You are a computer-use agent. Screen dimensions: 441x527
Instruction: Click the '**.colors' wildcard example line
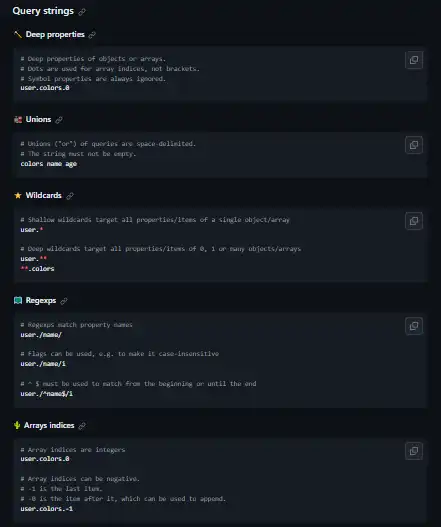click(37, 269)
